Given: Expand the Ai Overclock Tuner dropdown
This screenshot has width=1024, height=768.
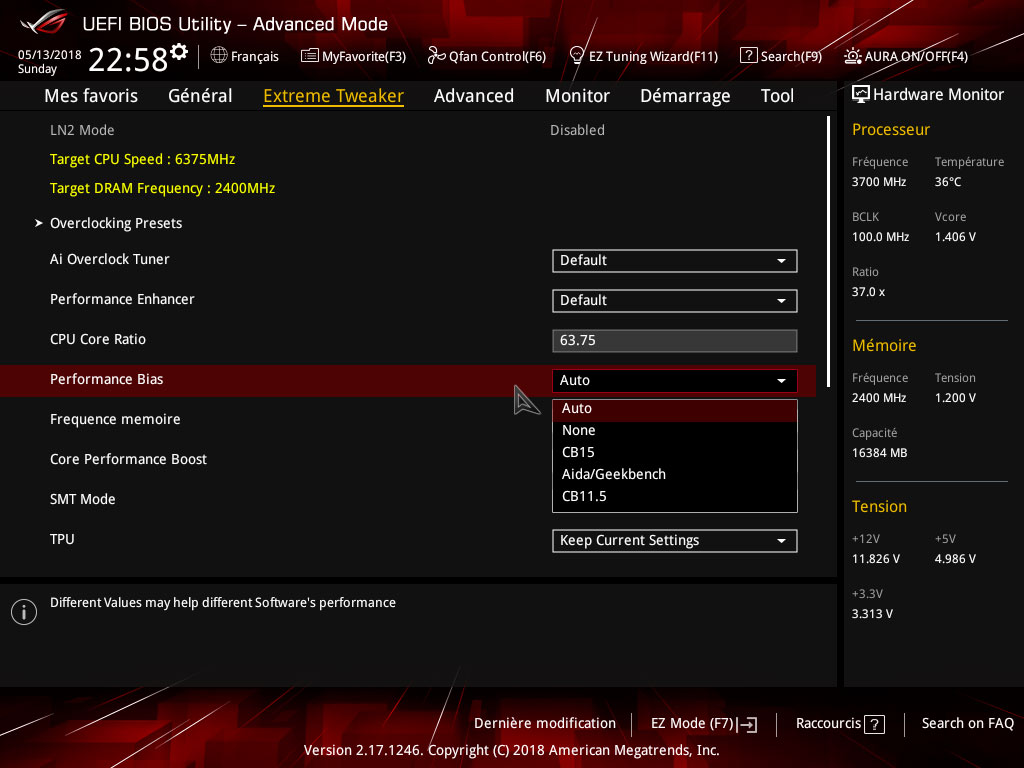Looking at the screenshot, I should pyautogui.click(x=674, y=260).
